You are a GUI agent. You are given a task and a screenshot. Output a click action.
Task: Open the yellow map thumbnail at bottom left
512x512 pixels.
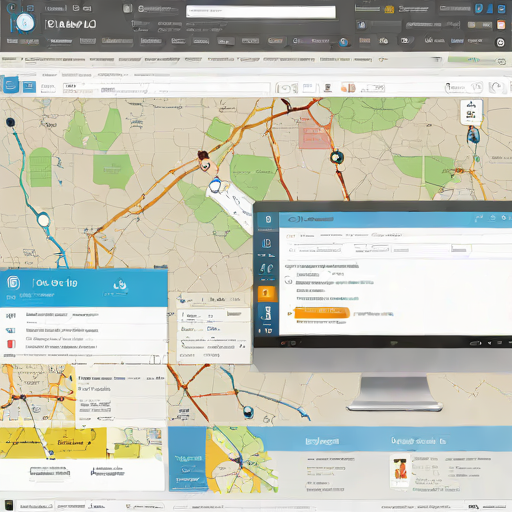tap(53, 443)
